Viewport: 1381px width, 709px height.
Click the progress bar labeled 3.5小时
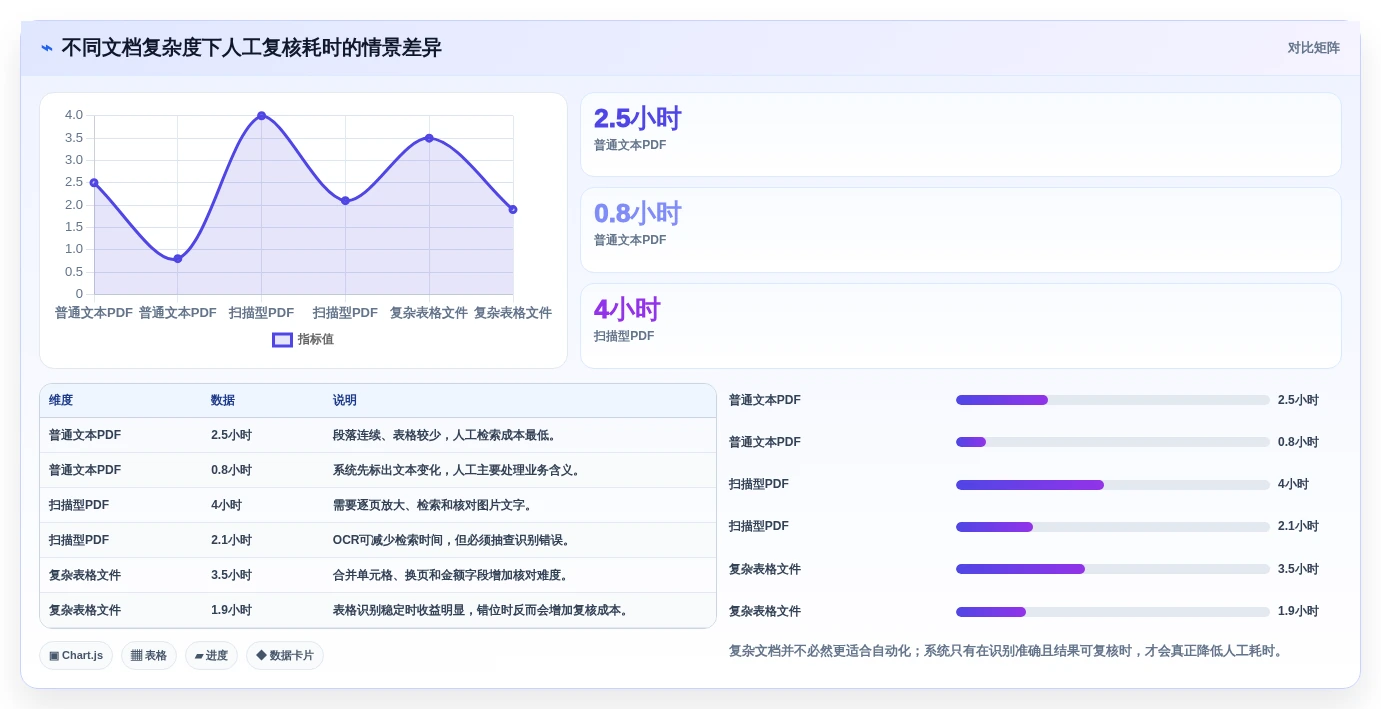pyautogui.click(x=1112, y=569)
